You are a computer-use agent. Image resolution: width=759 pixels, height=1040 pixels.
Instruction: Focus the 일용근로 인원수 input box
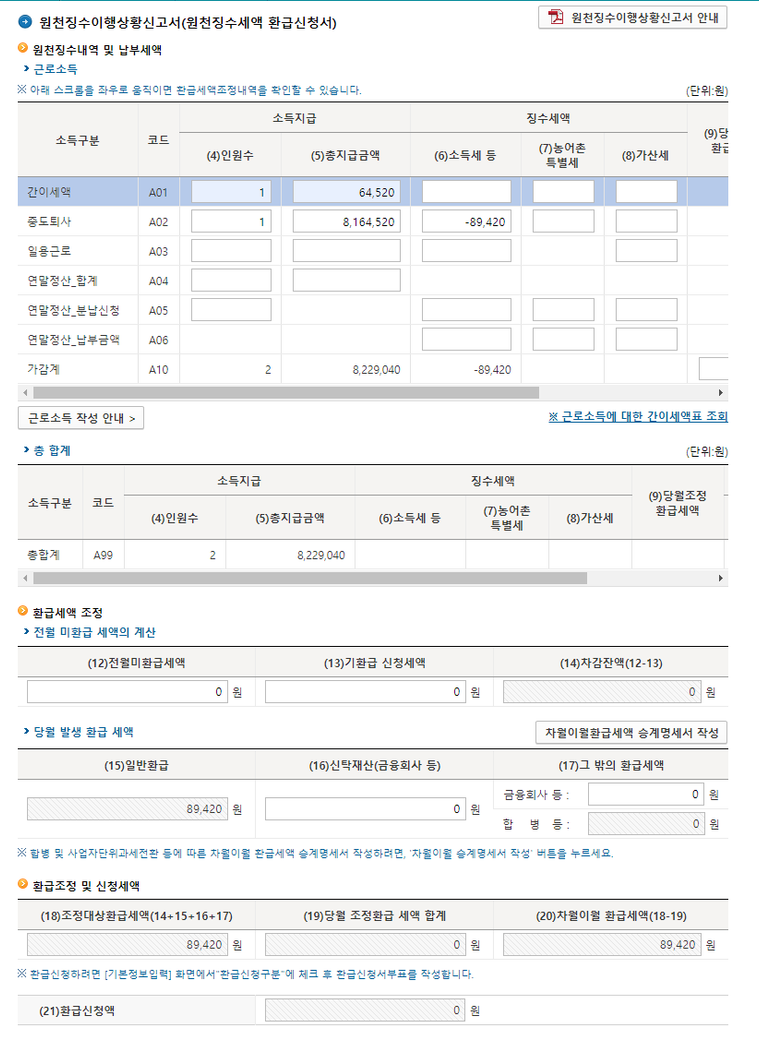[x=231, y=251]
